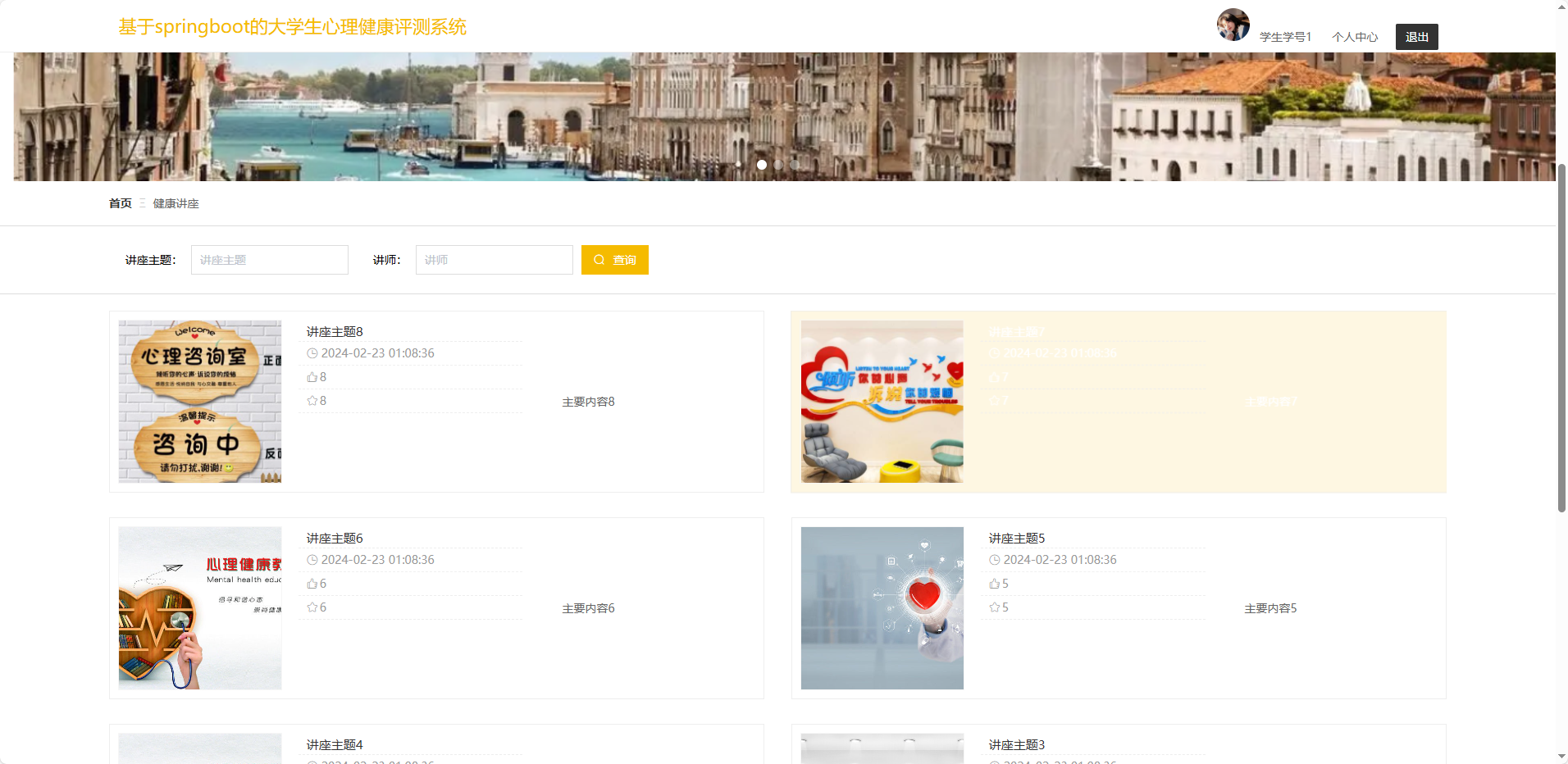Click the 查询 search button
Image resolution: width=1568 pixels, height=764 pixels.
tap(615, 260)
